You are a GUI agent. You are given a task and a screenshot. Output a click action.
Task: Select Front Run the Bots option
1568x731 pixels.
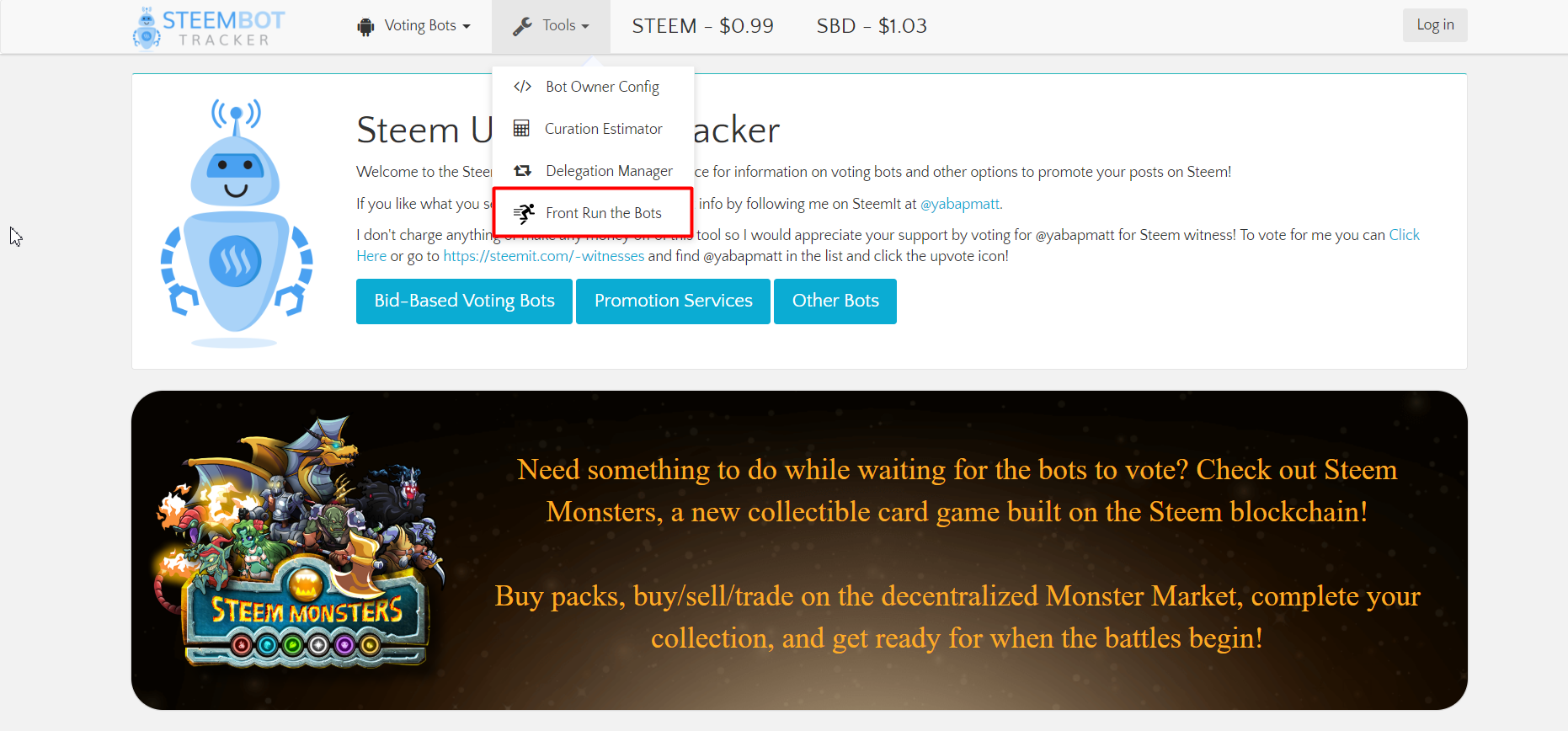click(x=593, y=212)
